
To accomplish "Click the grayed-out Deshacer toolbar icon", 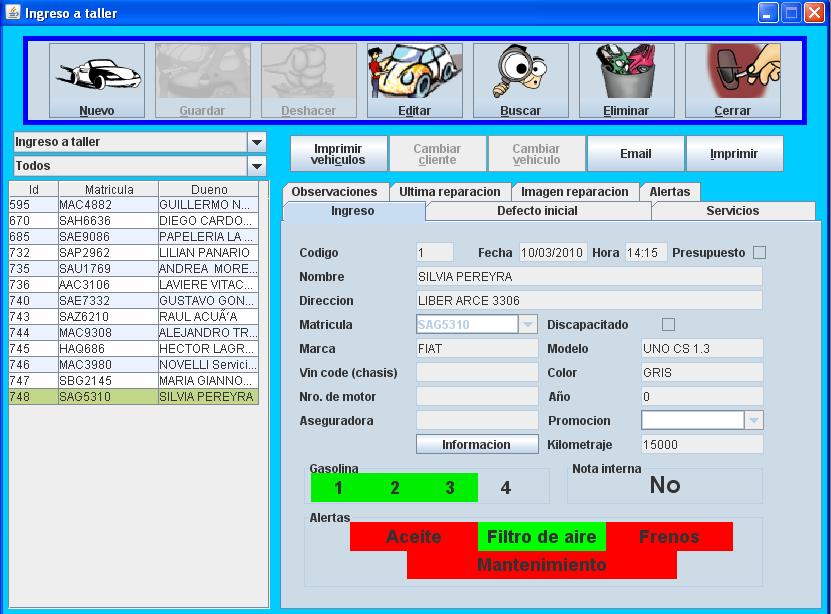I will tap(309, 73).
